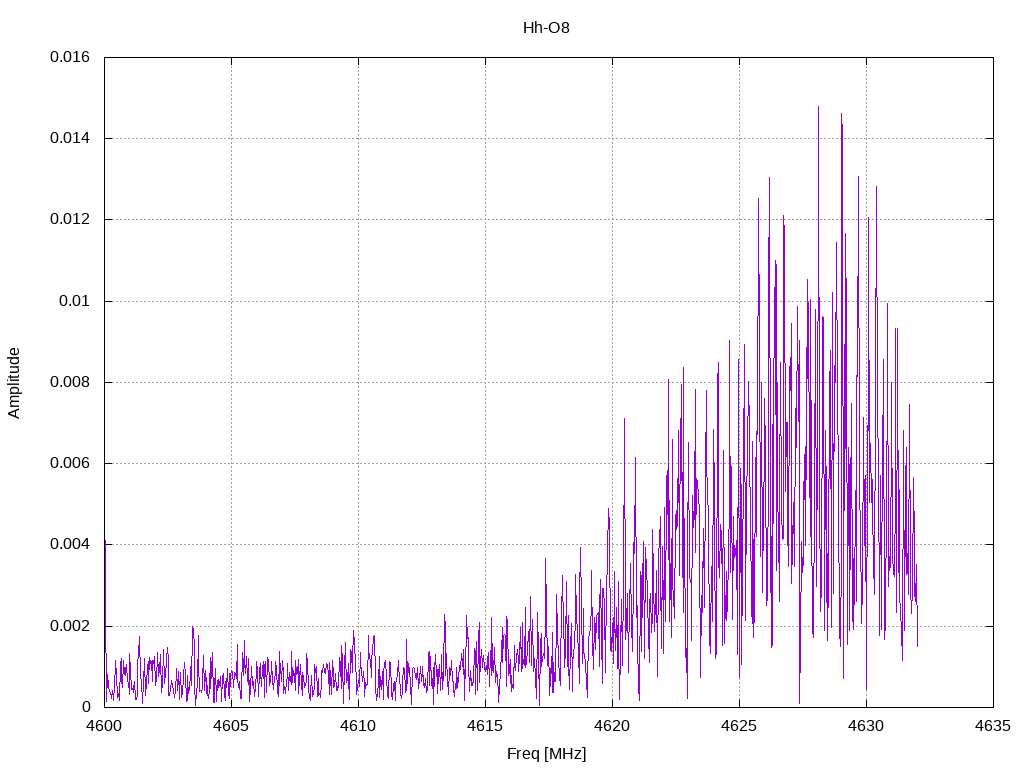Click the 0.014 y-axis tick label
The image size is (1024, 768).
(x=70, y=138)
